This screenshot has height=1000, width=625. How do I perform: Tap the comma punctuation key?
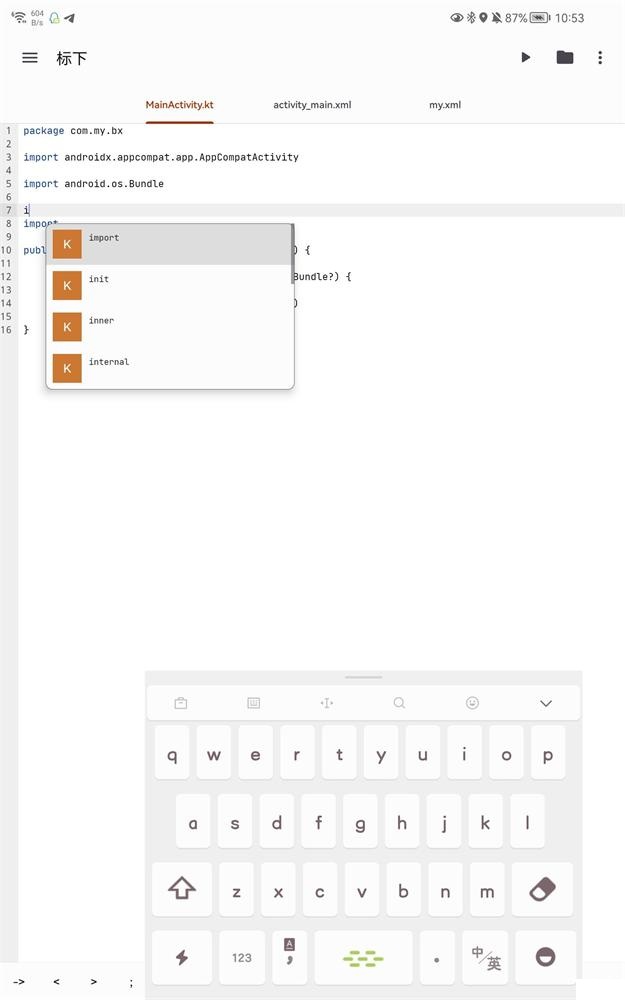290,957
